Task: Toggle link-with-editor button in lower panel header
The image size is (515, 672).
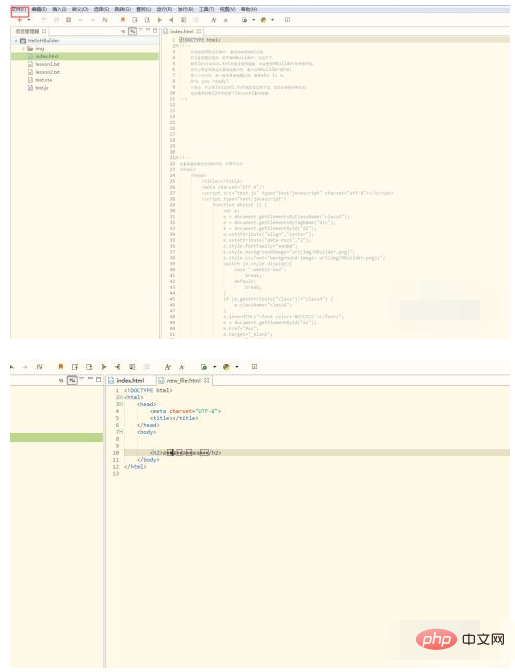Action: pyautogui.click(x=72, y=380)
